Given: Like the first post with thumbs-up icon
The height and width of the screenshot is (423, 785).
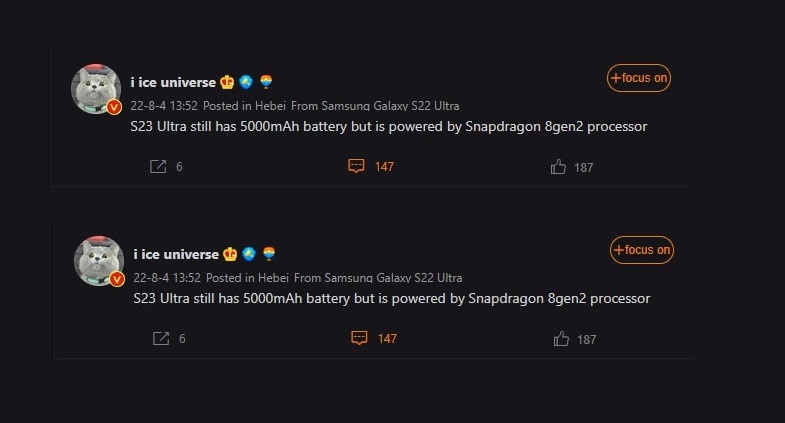Looking at the screenshot, I should 558,167.
